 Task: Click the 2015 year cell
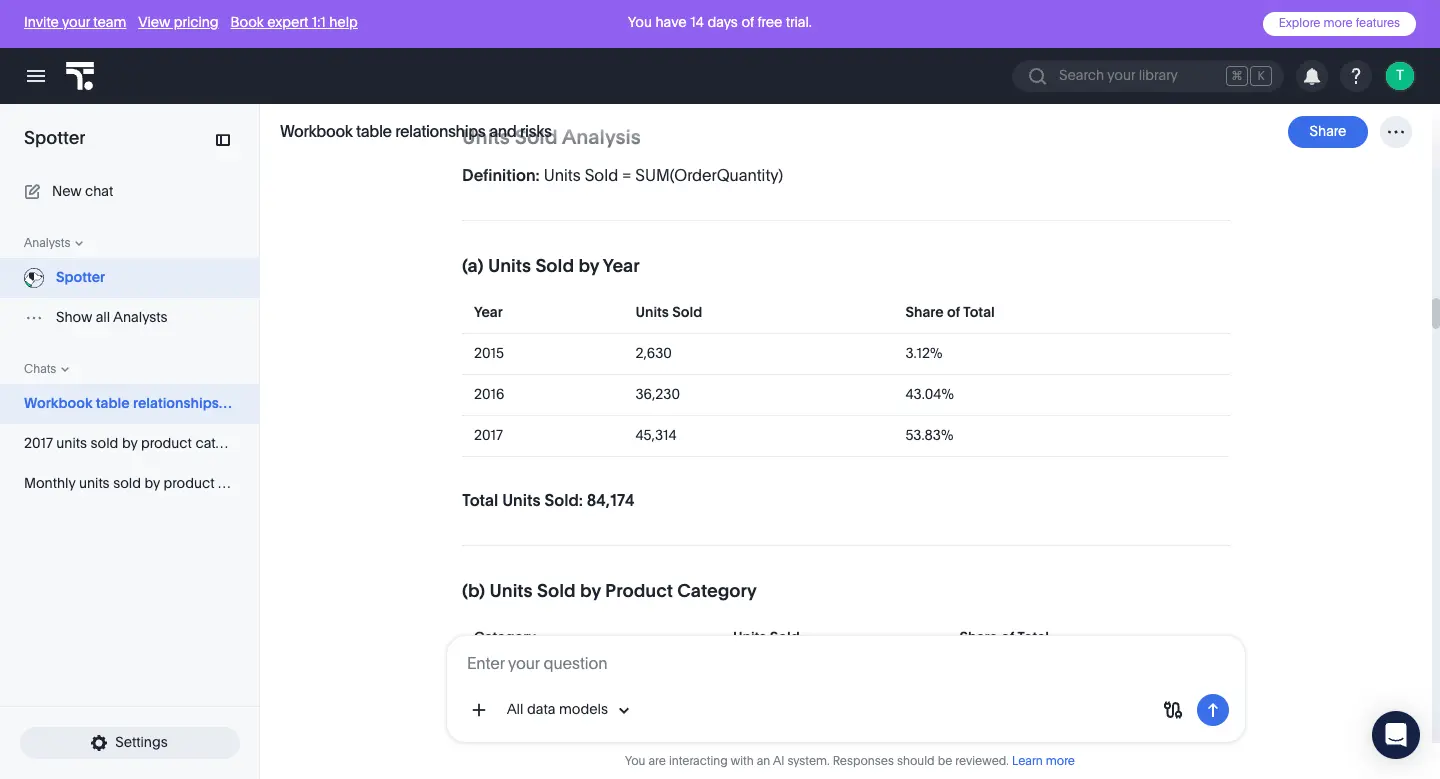point(489,354)
